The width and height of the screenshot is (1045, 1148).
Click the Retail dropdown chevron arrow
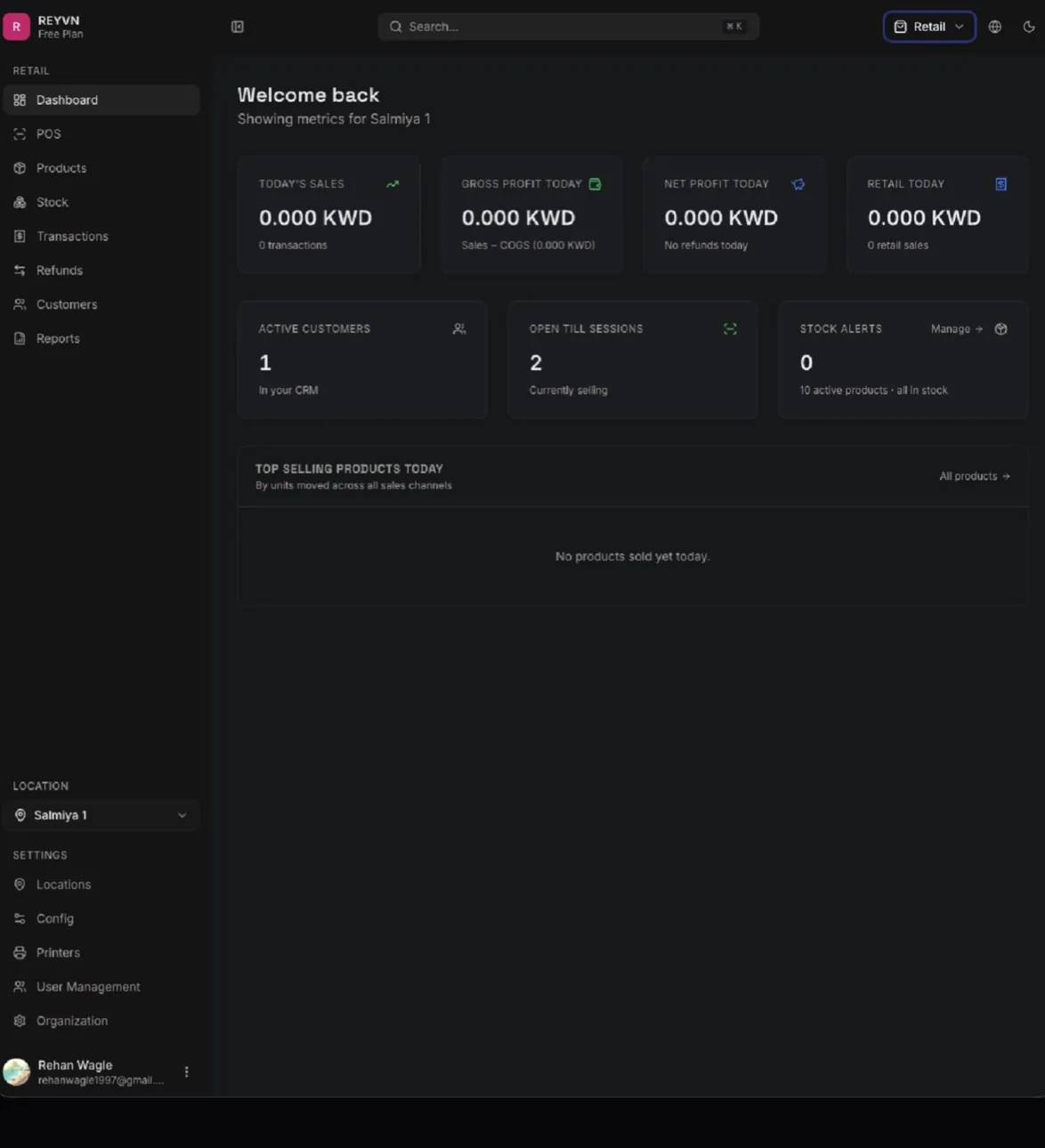(x=960, y=27)
